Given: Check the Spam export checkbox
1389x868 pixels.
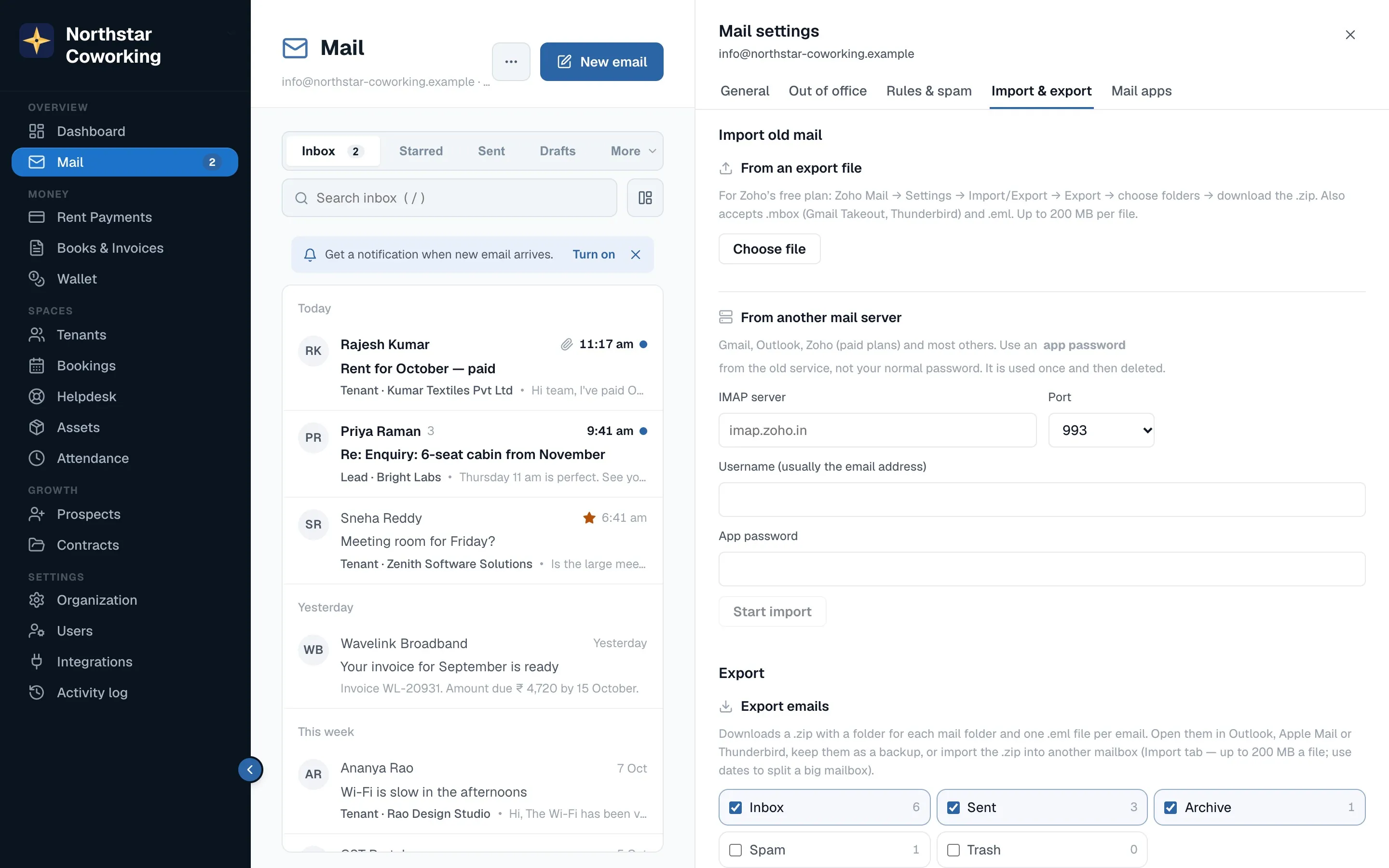Looking at the screenshot, I should (x=735, y=850).
